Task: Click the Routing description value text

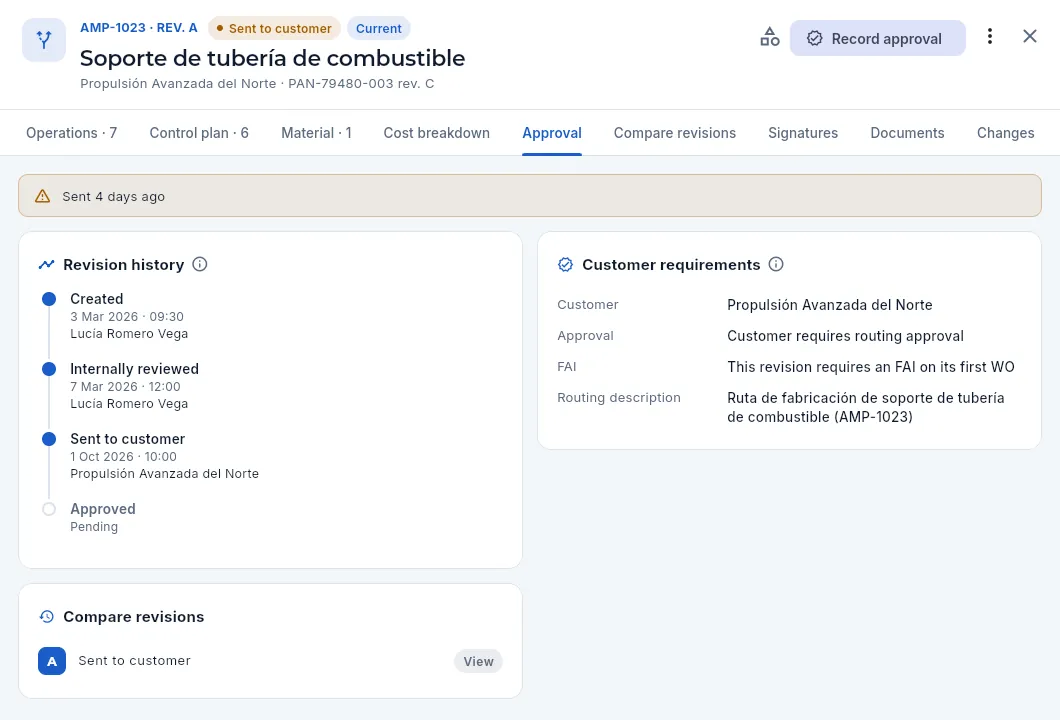Action: (865, 407)
